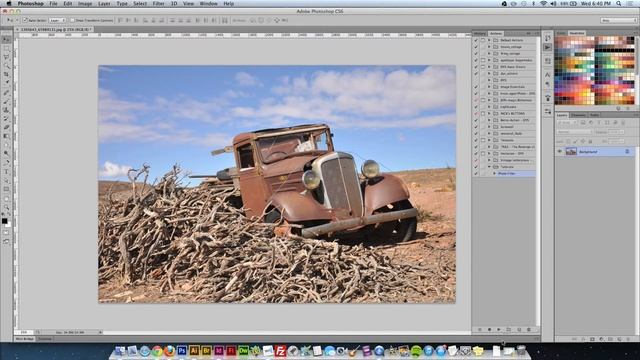Viewport: 640px width, 360px height.
Task: Open layer filter Kind dropdown
Action: [567, 122]
